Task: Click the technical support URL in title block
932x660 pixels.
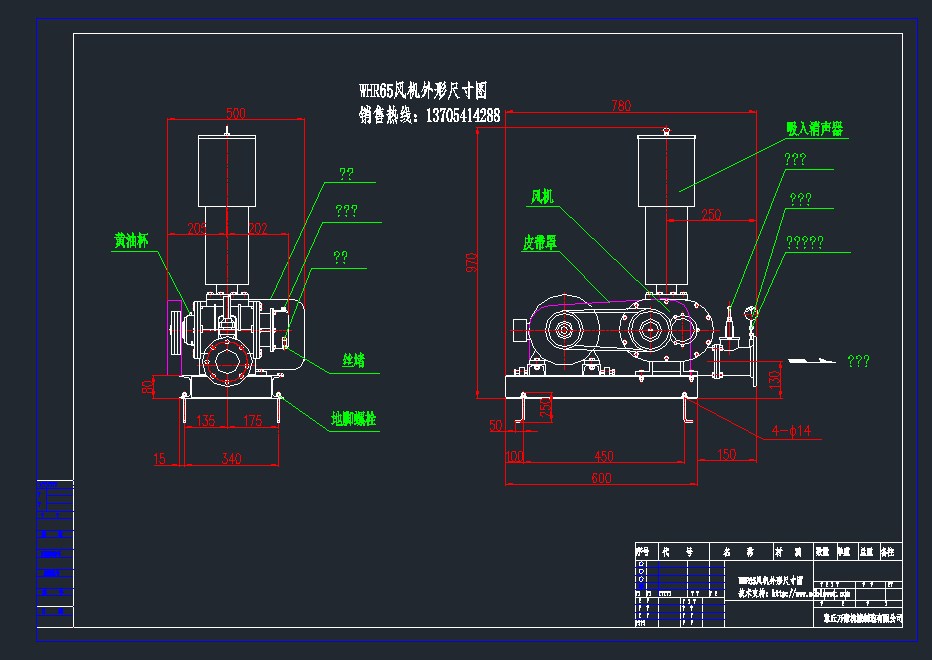Action: tap(795, 593)
